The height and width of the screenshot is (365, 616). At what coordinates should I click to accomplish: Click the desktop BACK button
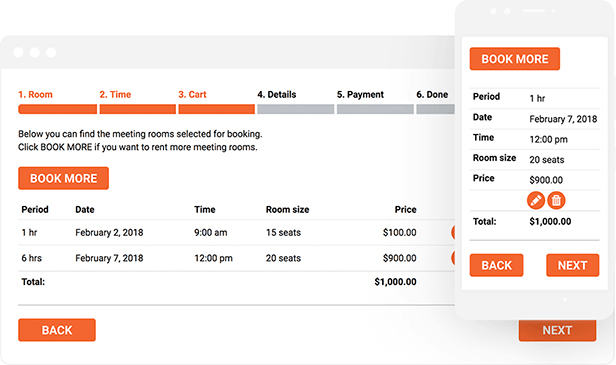point(57,330)
